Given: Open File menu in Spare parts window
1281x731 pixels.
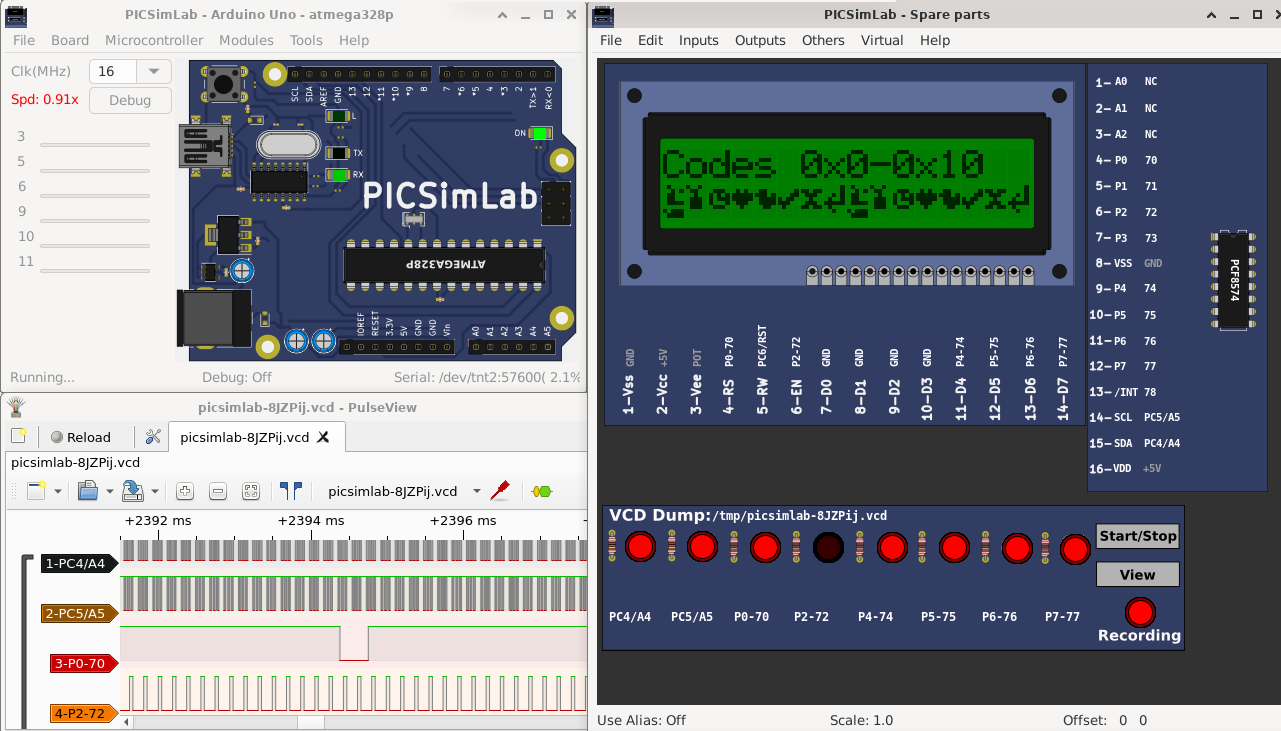Looking at the screenshot, I should point(610,40).
